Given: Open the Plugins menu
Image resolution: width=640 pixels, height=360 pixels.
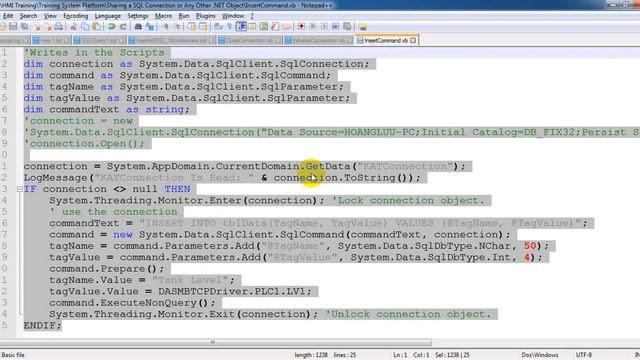Looking at the screenshot, I should coord(205,16).
